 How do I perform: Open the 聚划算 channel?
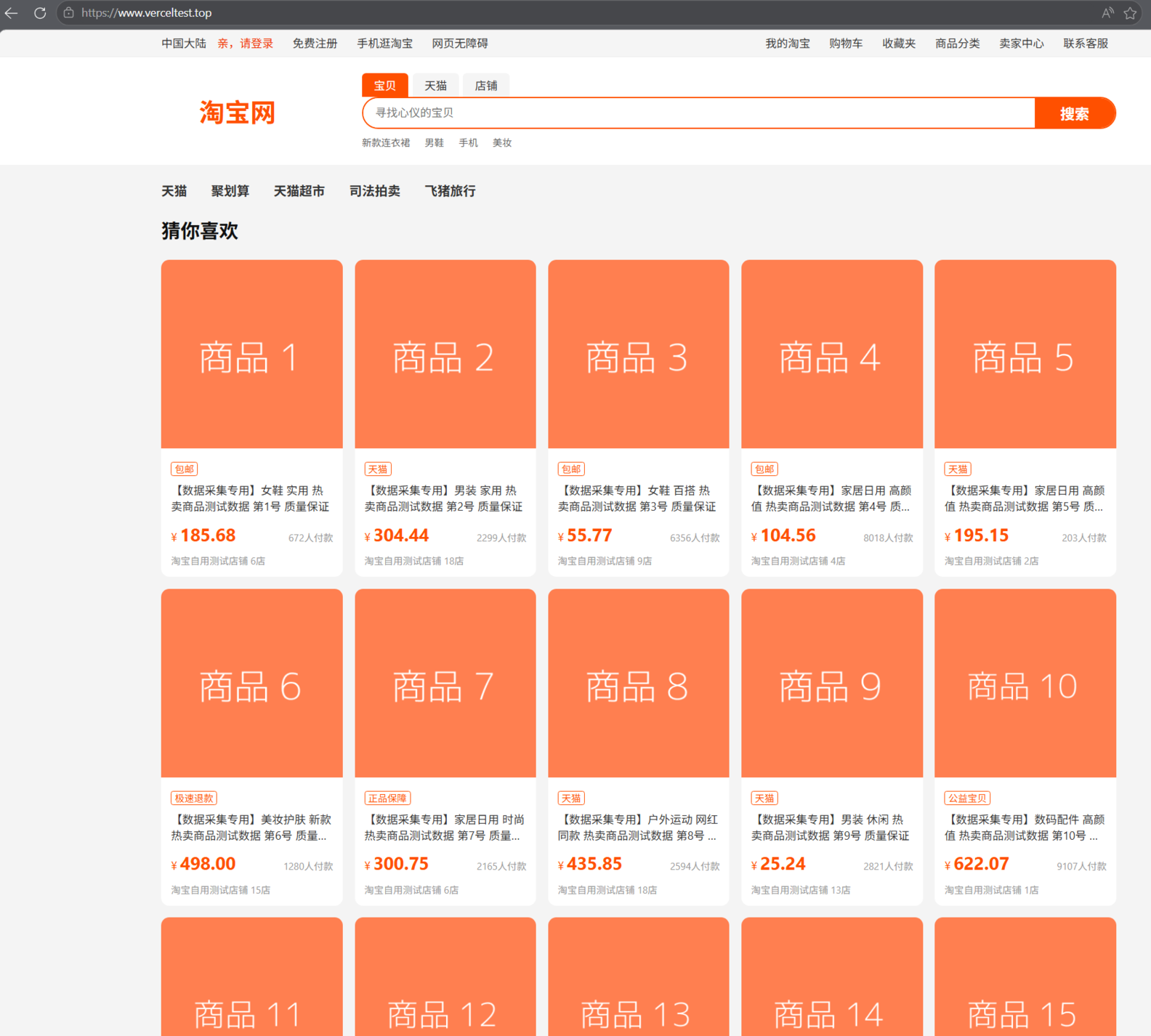coord(230,191)
